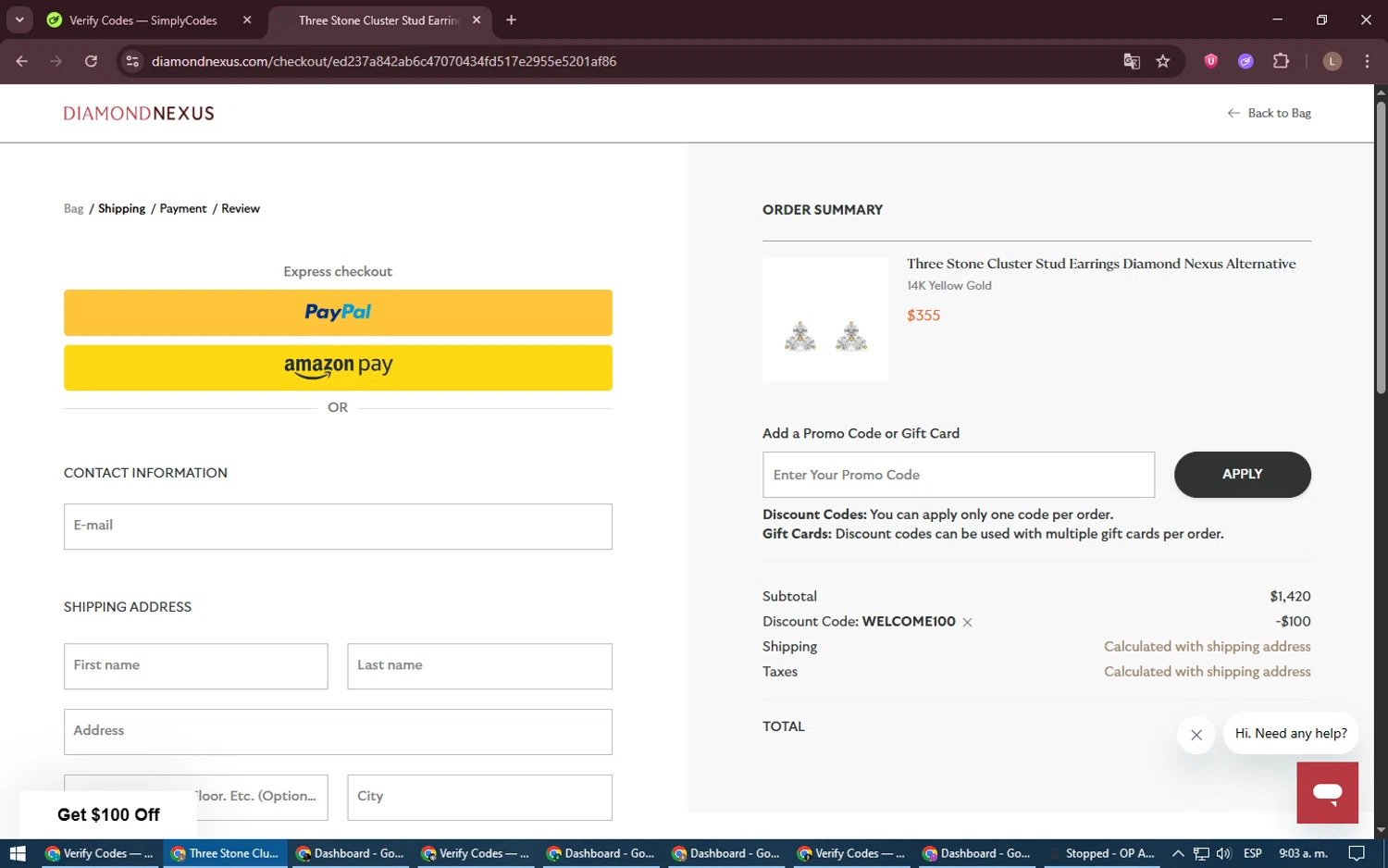Open the Chrome profile avatar L
This screenshot has width=1388, height=868.
pyautogui.click(x=1332, y=61)
